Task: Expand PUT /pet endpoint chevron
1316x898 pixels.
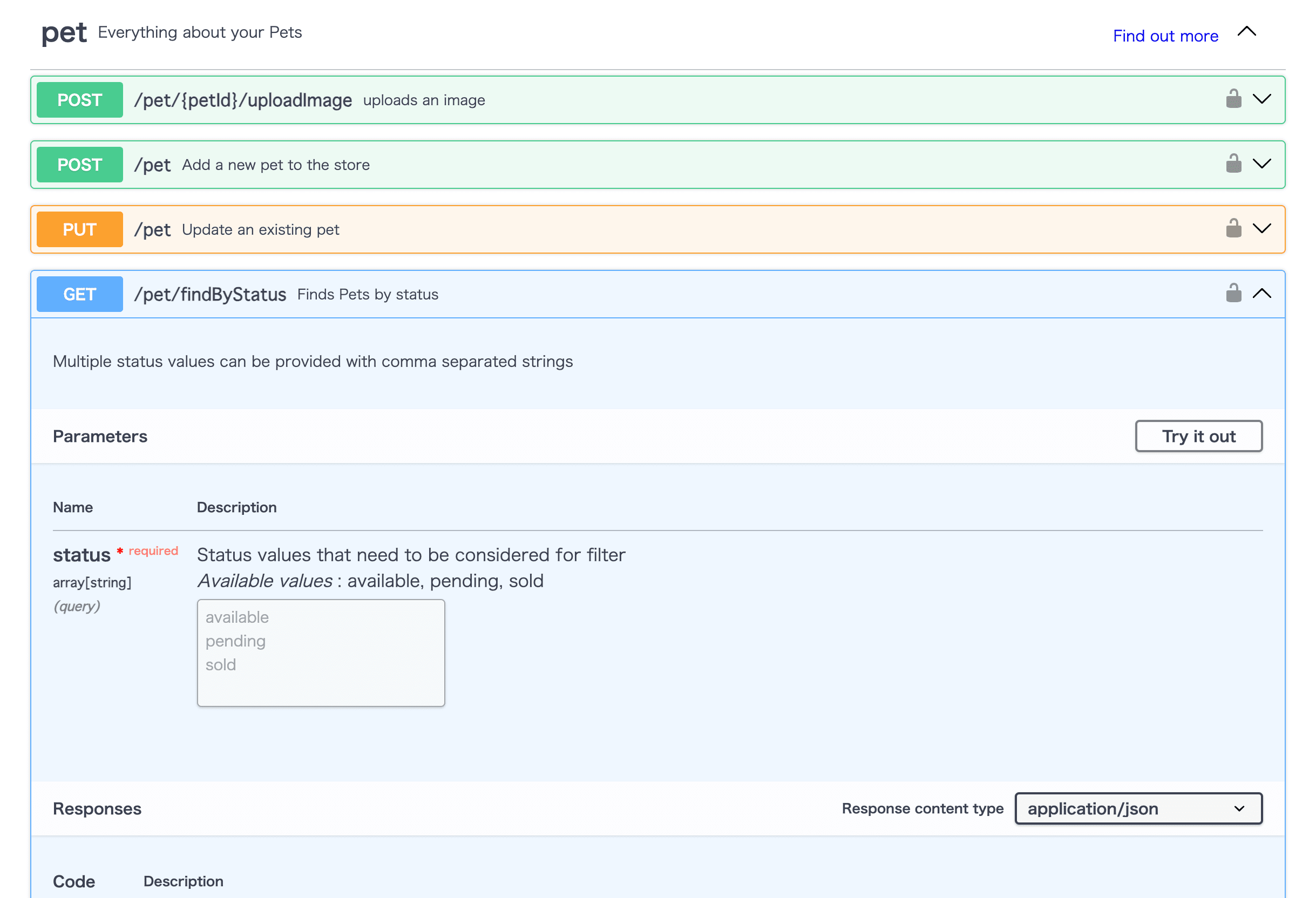Action: pyautogui.click(x=1261, y=229)
